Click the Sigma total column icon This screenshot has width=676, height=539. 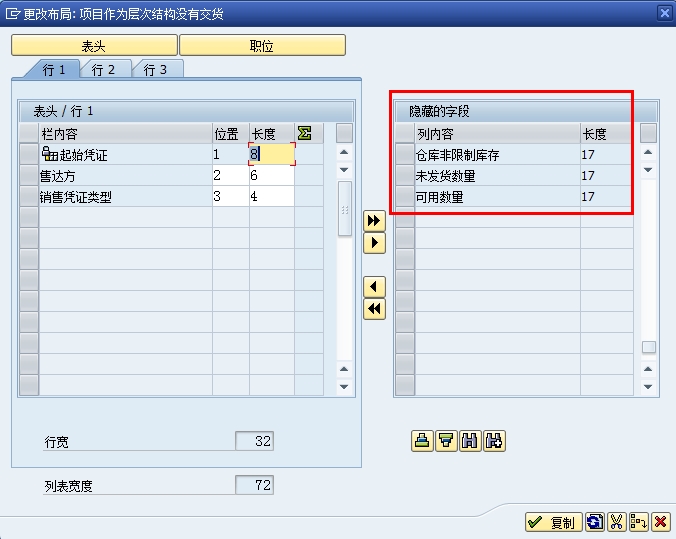tap(304, 133)
